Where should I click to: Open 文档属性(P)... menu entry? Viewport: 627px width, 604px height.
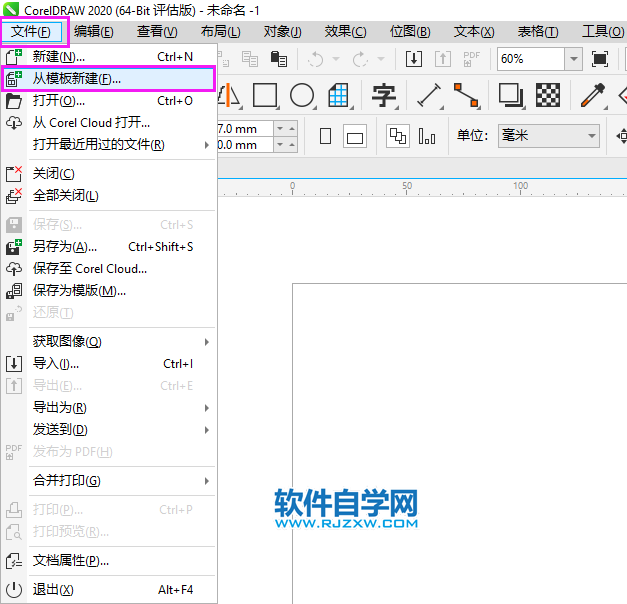[109, 561]
